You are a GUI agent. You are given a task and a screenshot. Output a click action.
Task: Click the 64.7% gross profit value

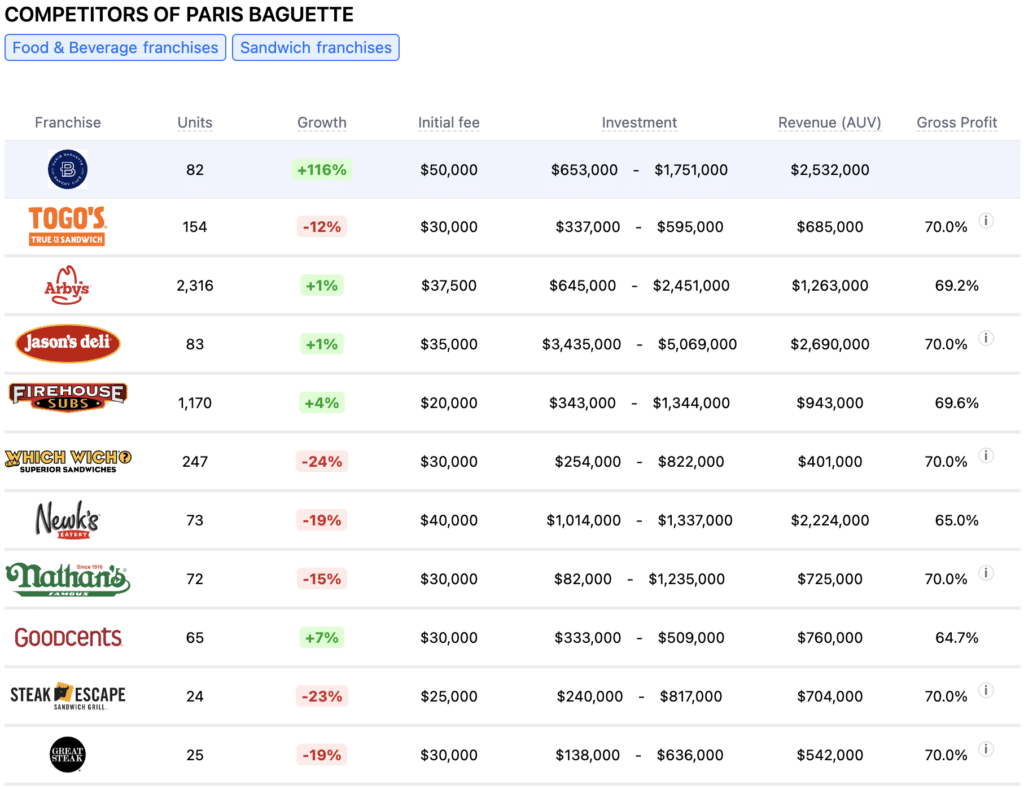coord(957,637)
